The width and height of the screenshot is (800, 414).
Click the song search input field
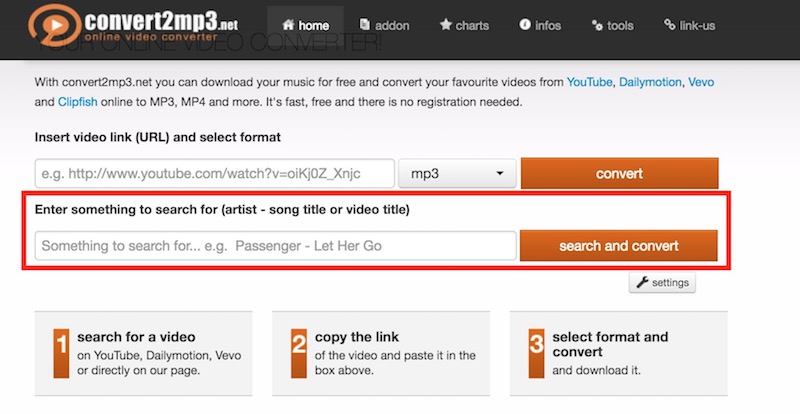coord(275,246)
